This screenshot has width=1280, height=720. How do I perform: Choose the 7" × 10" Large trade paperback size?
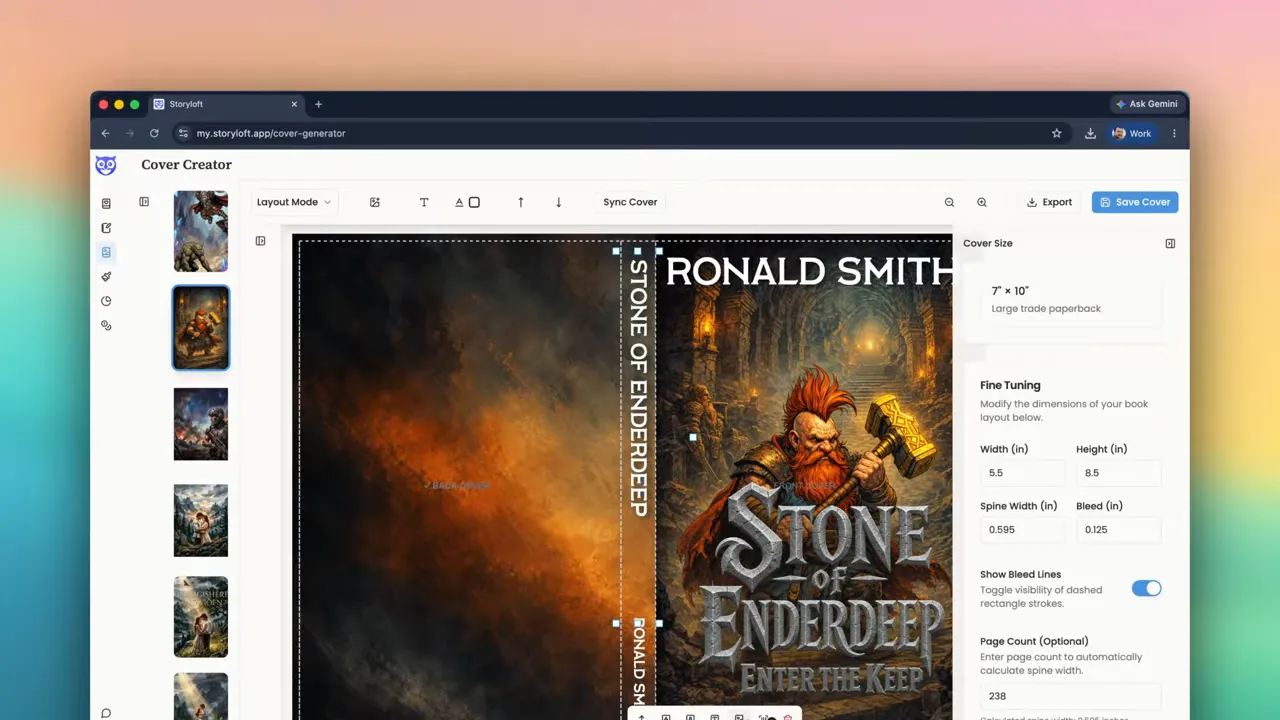[1070, 300]
